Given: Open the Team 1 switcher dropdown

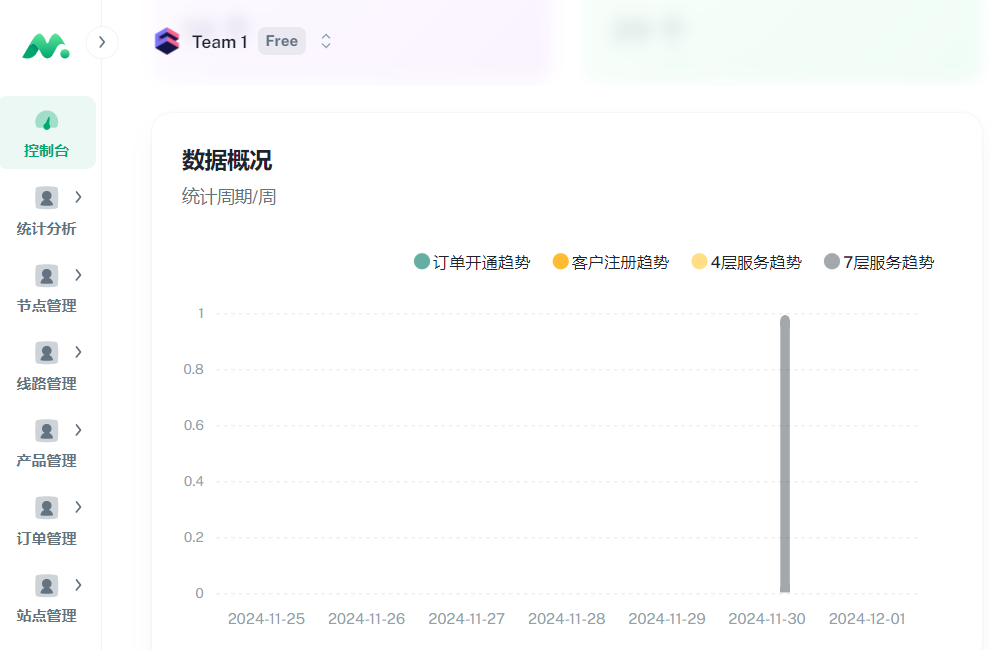Looking at the screenshot, I should [x=326, y=41].
